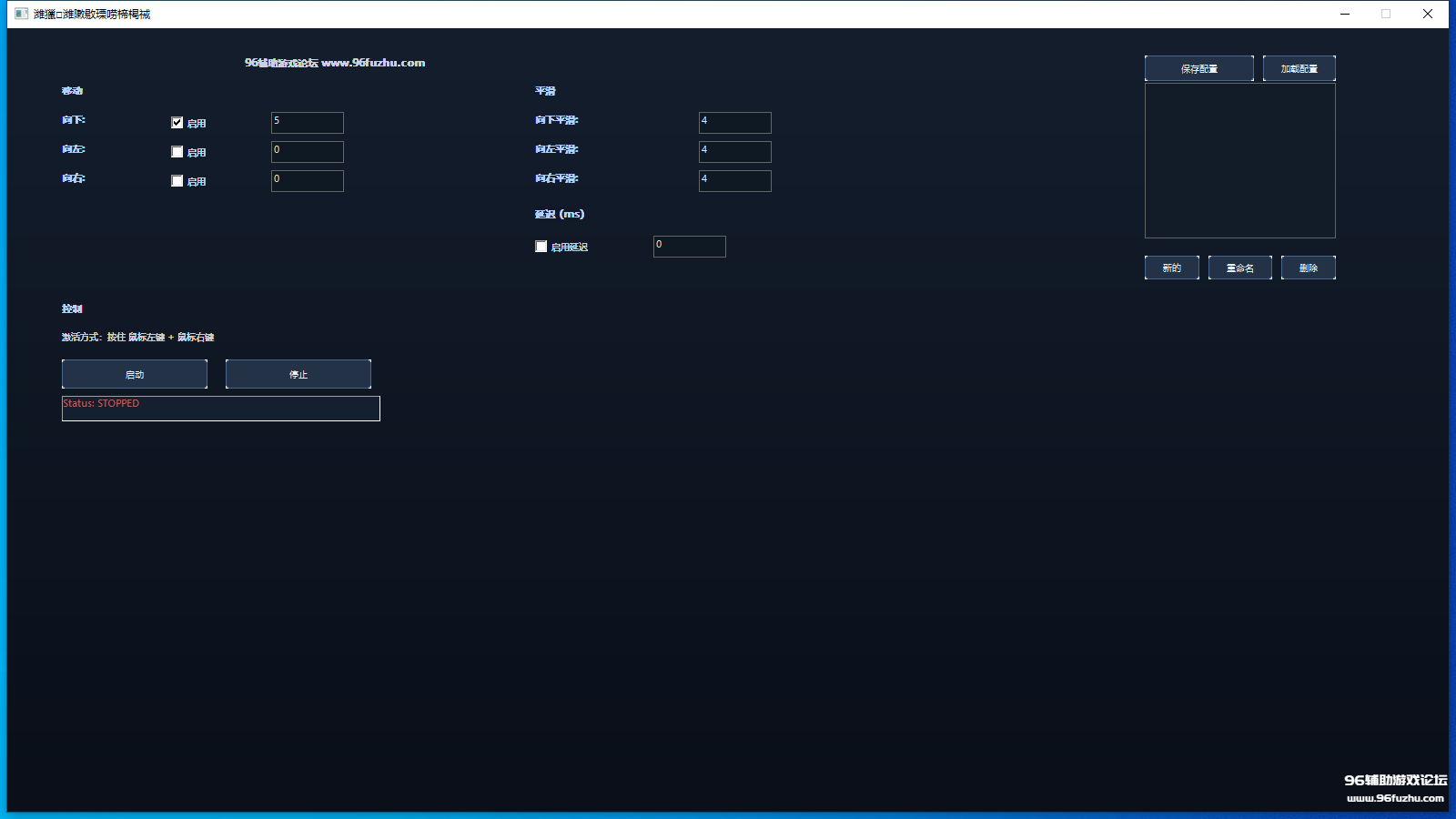Click the 向下 value field showing 5

pyautogui.click(x=308, y=123)
